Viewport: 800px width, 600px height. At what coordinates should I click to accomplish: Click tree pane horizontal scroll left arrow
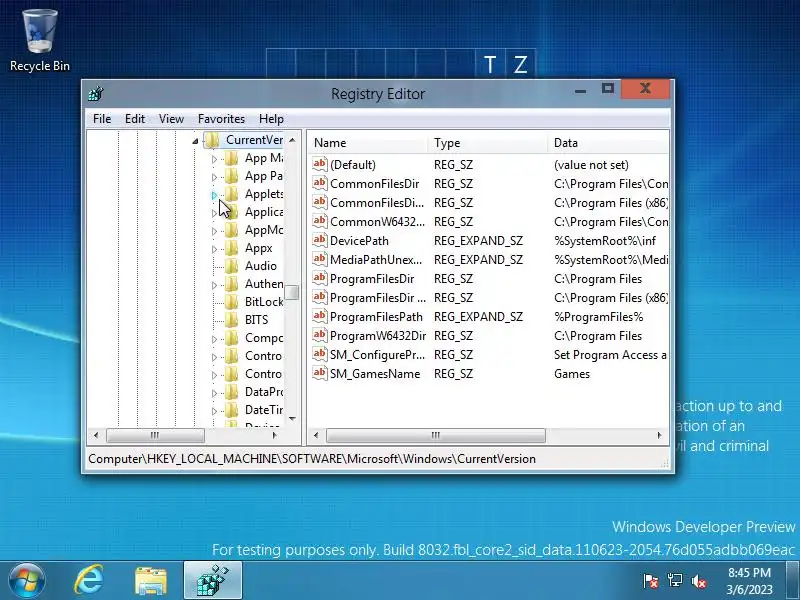pos(96,435)
